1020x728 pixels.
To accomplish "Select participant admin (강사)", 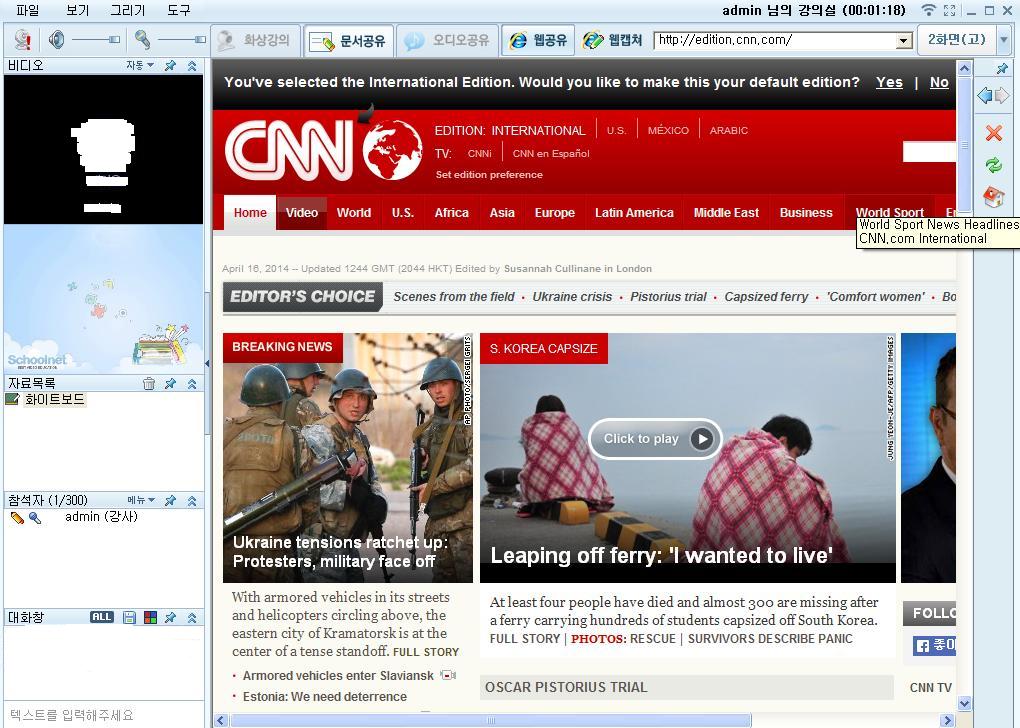I will coord(101,517).
